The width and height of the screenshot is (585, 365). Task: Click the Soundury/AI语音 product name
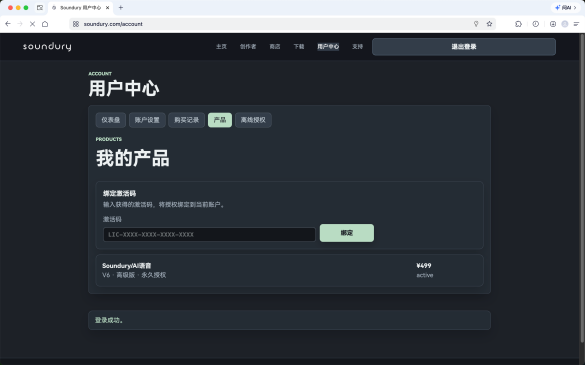pyautogui.click(x=126, y=266)
